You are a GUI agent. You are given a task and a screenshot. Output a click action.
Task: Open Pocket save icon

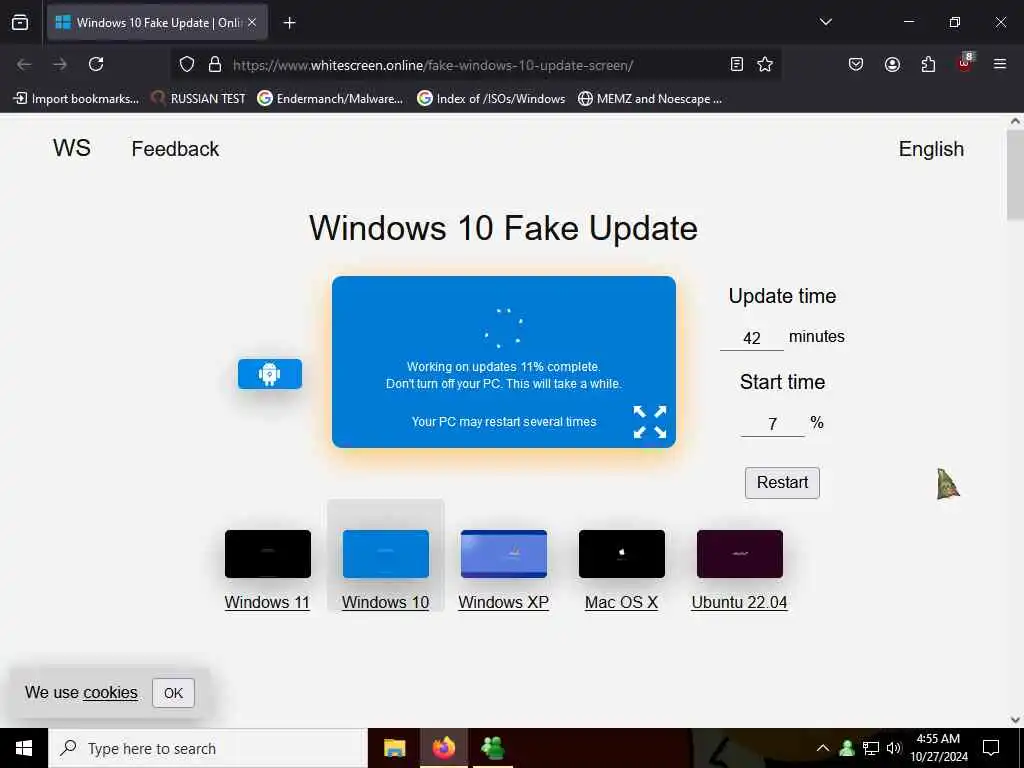[x=856, y=64]
